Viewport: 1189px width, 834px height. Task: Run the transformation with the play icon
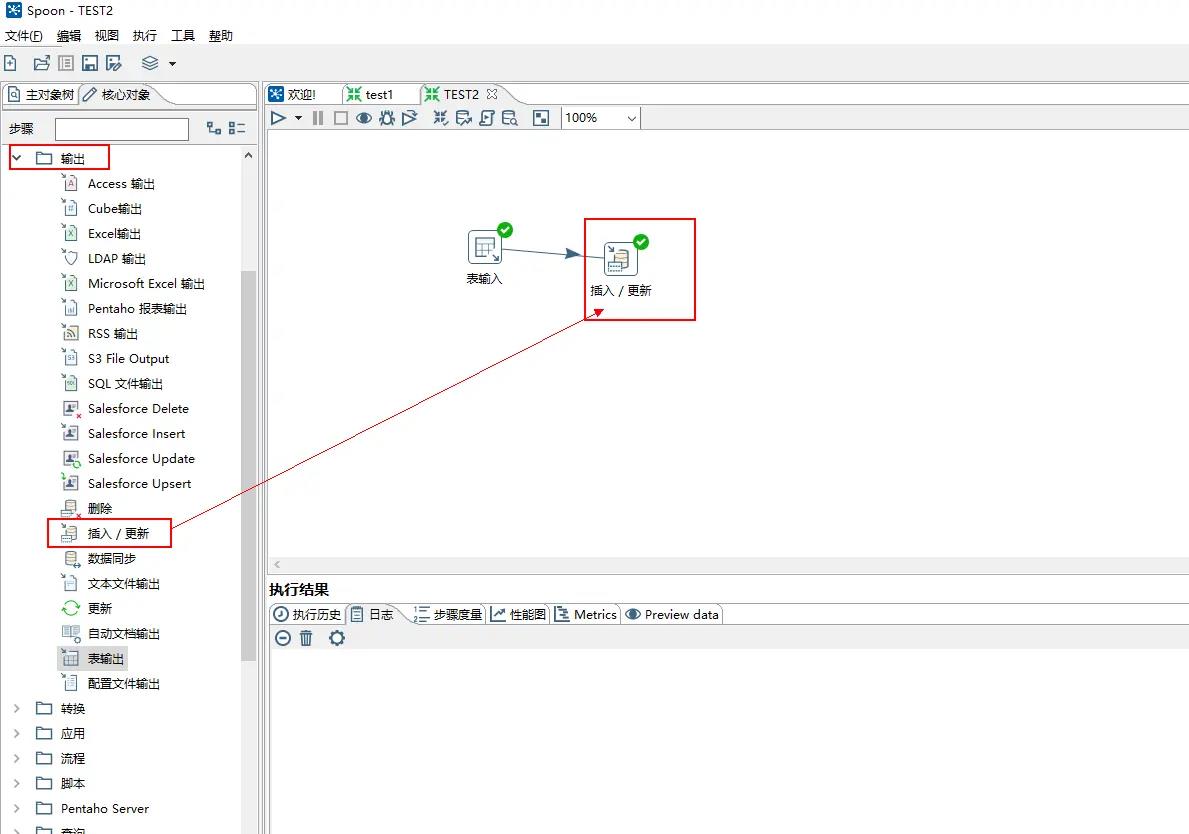pos(278,118)
